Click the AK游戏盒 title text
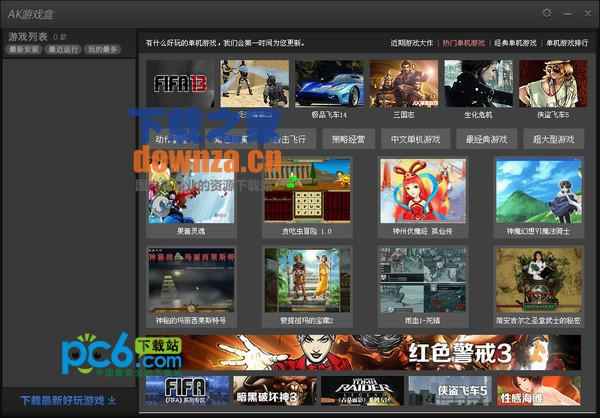 [x=31, y=14]
